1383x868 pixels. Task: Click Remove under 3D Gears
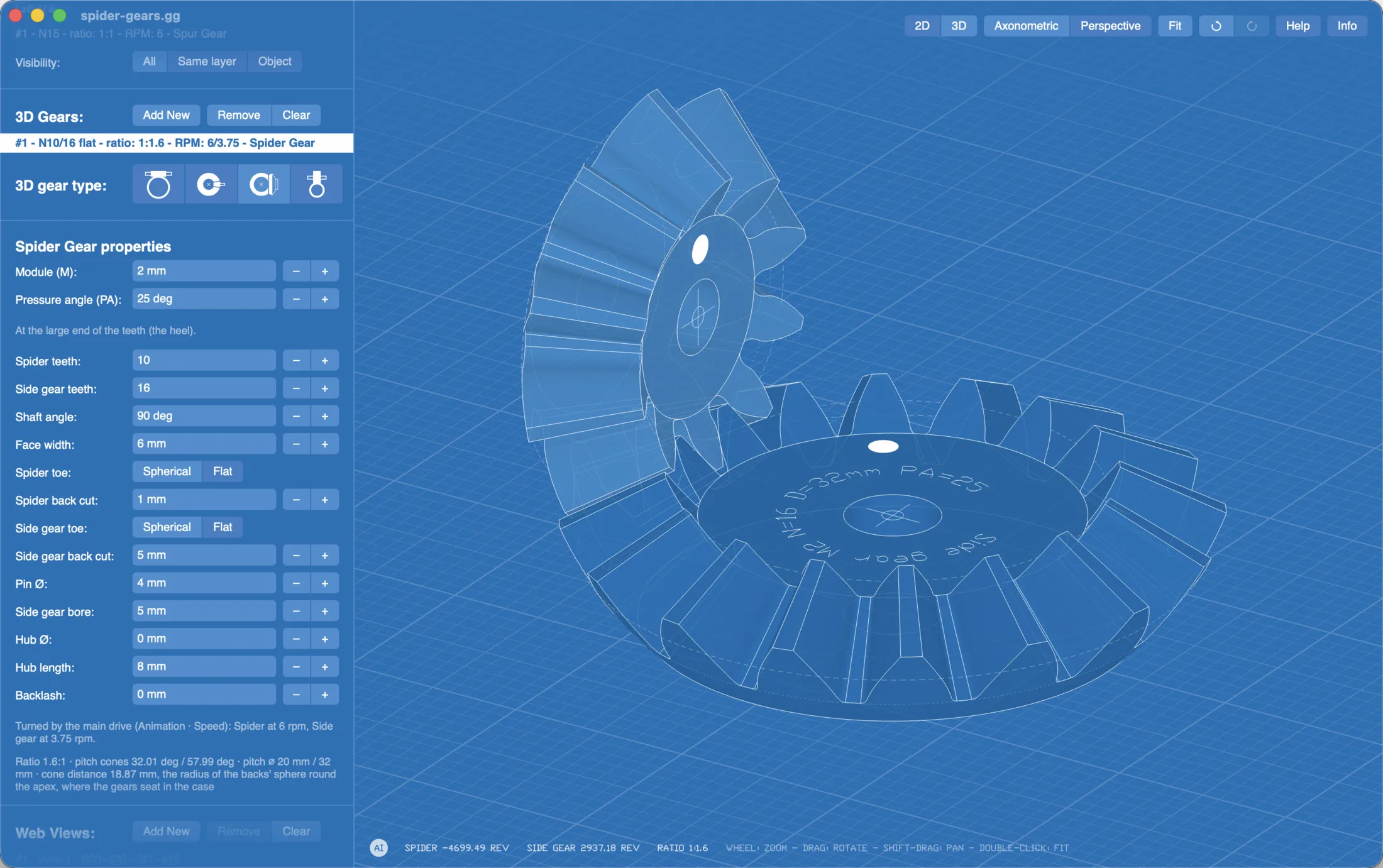(x=239, y=115)
